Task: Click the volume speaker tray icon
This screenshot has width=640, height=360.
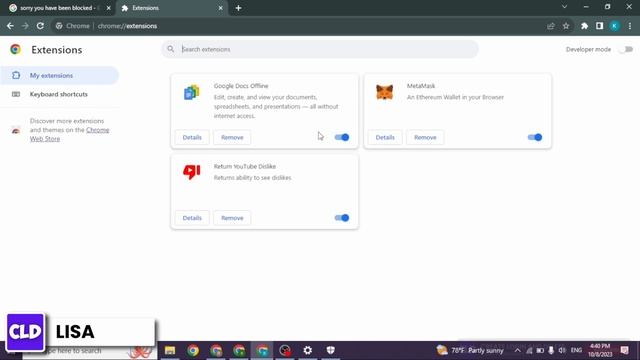Action: [562, 350]
